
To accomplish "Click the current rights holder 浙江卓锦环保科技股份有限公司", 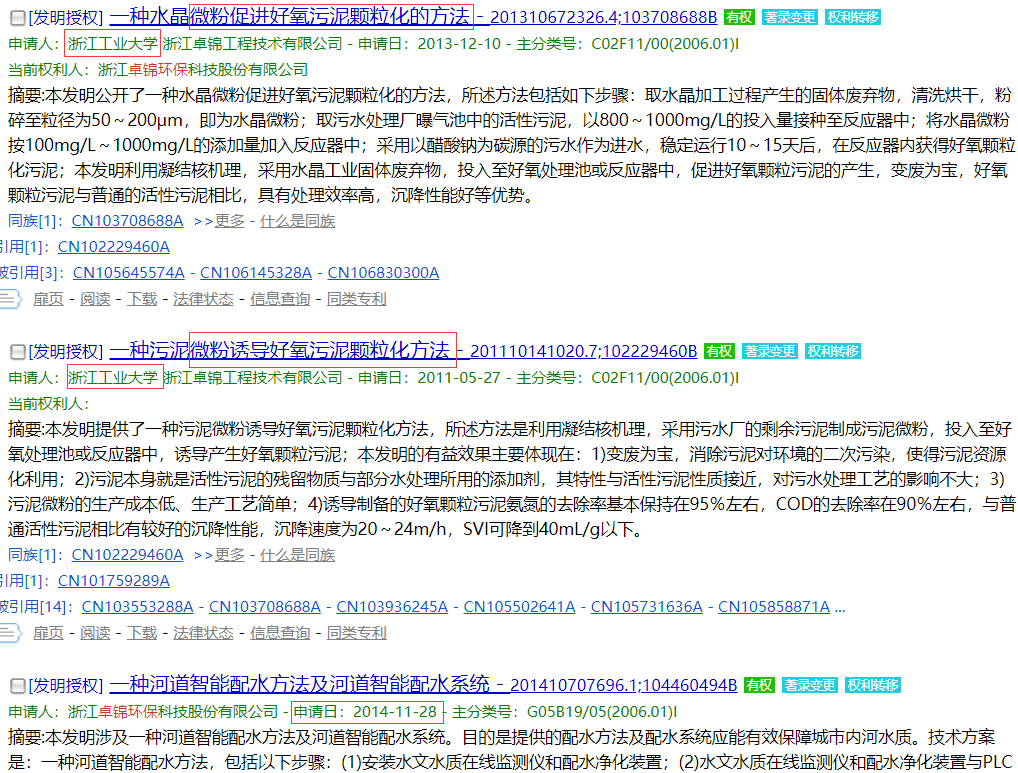I will point(203,70).
